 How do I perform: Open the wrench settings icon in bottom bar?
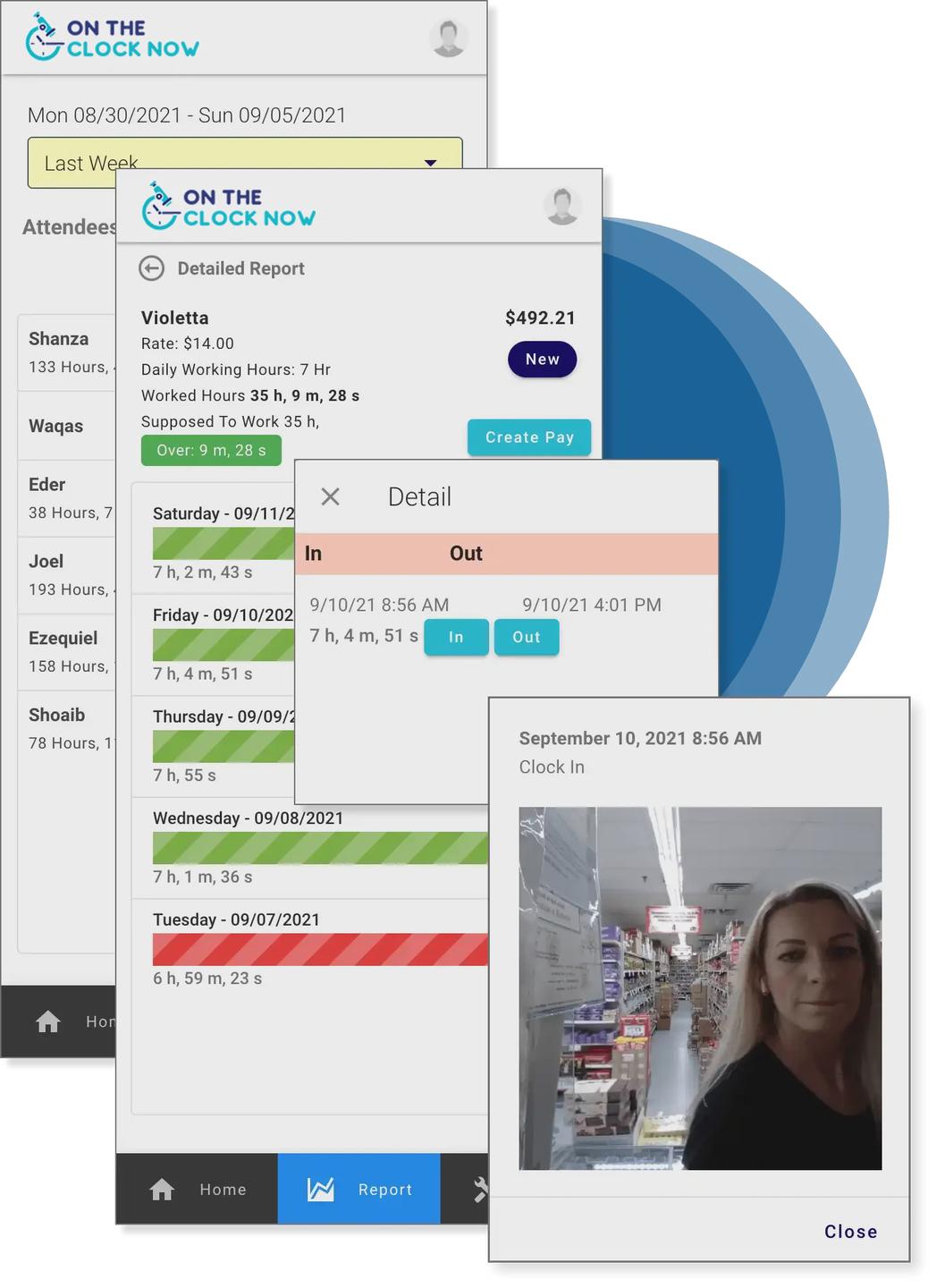[480, 1190]
